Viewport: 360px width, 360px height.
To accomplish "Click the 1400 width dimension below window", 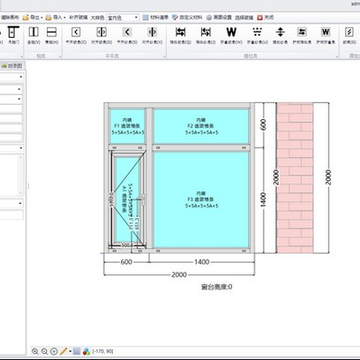I will click(202, 262).
